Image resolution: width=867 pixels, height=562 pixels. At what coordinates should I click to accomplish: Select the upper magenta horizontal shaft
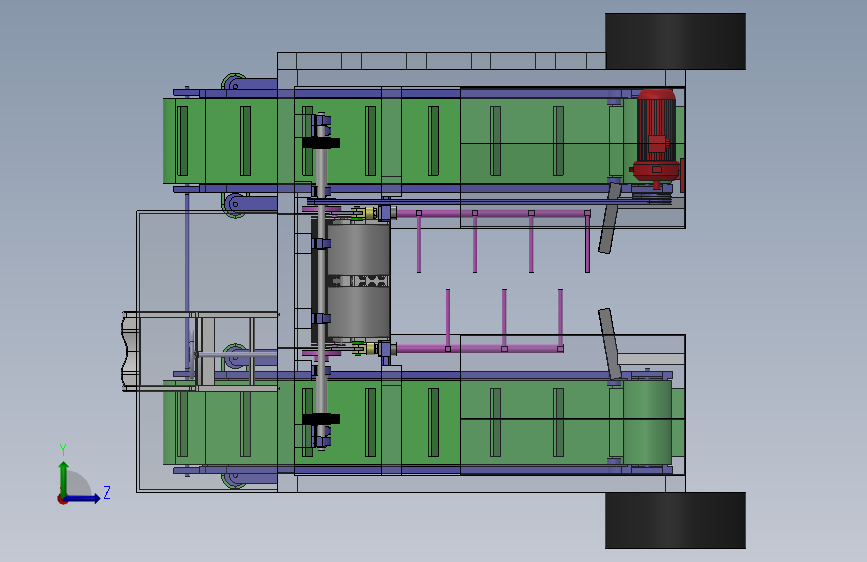(x=492, y=213)
